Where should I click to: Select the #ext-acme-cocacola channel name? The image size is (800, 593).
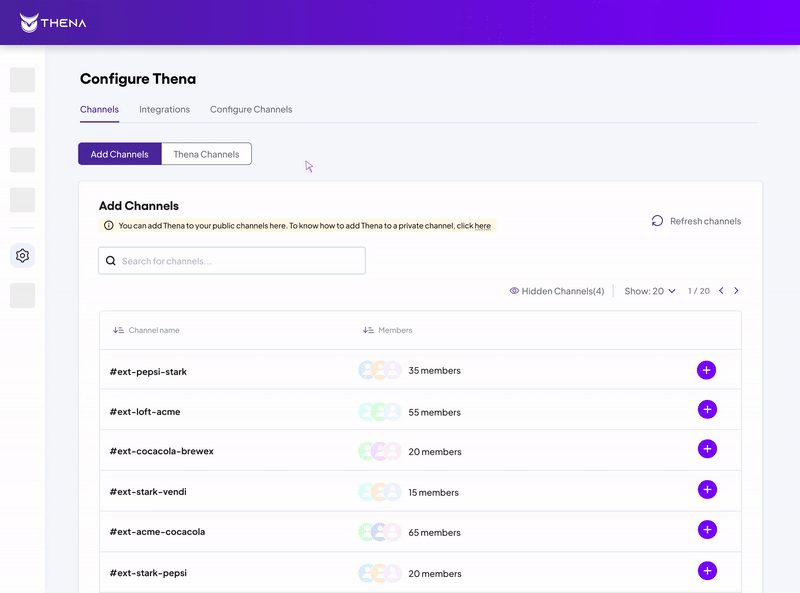[x=157, y=532]
